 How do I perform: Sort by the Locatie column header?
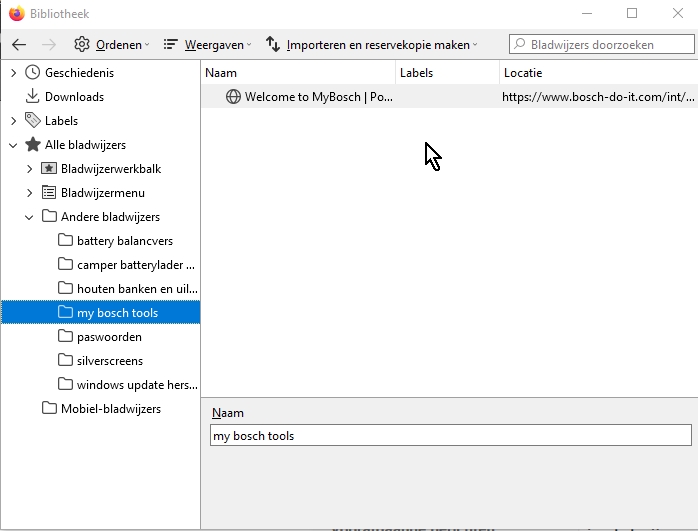click(x=598, y=73)
